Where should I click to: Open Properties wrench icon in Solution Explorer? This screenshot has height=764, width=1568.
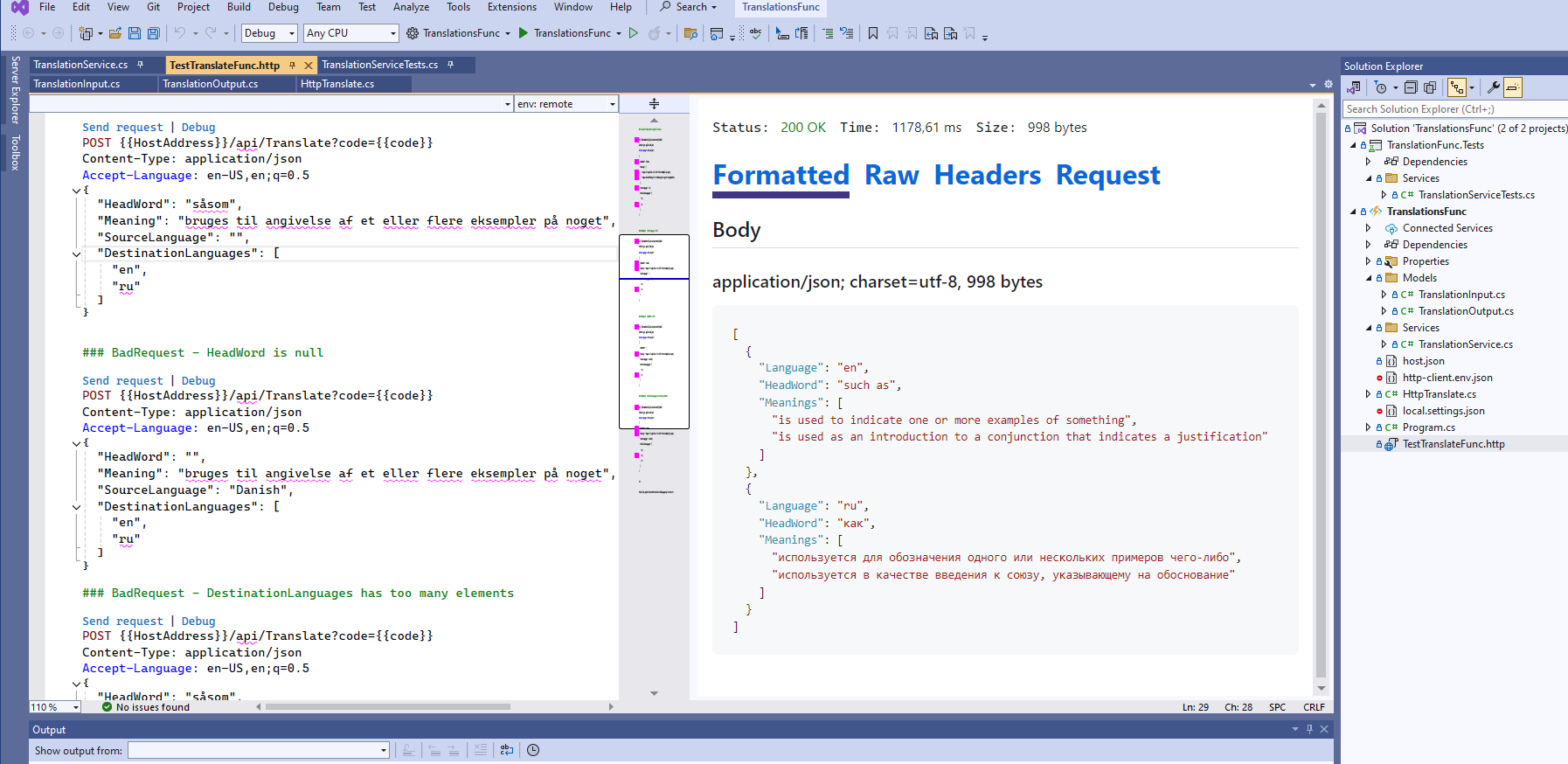[1494, 87]
